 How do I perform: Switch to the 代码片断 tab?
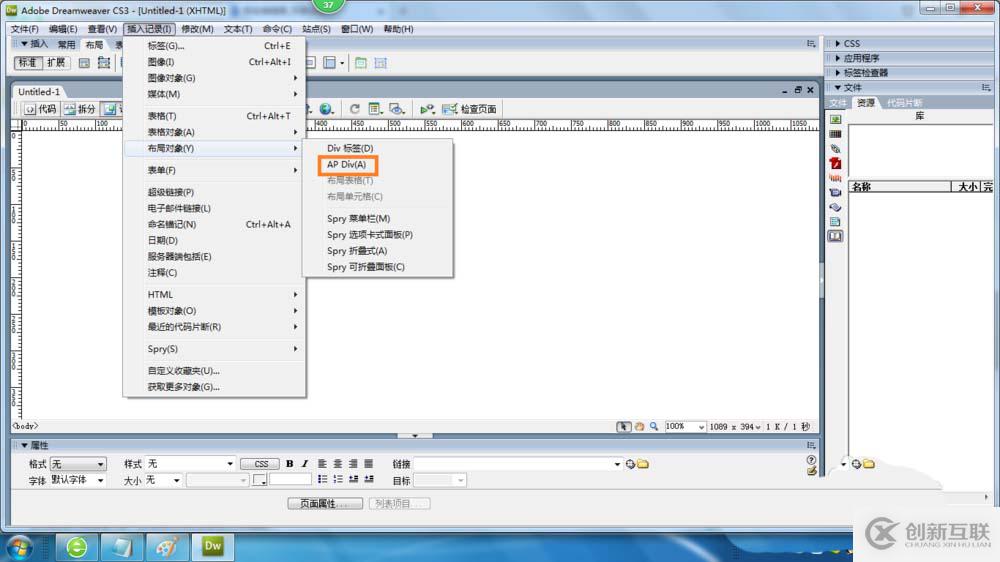point(904,103)
